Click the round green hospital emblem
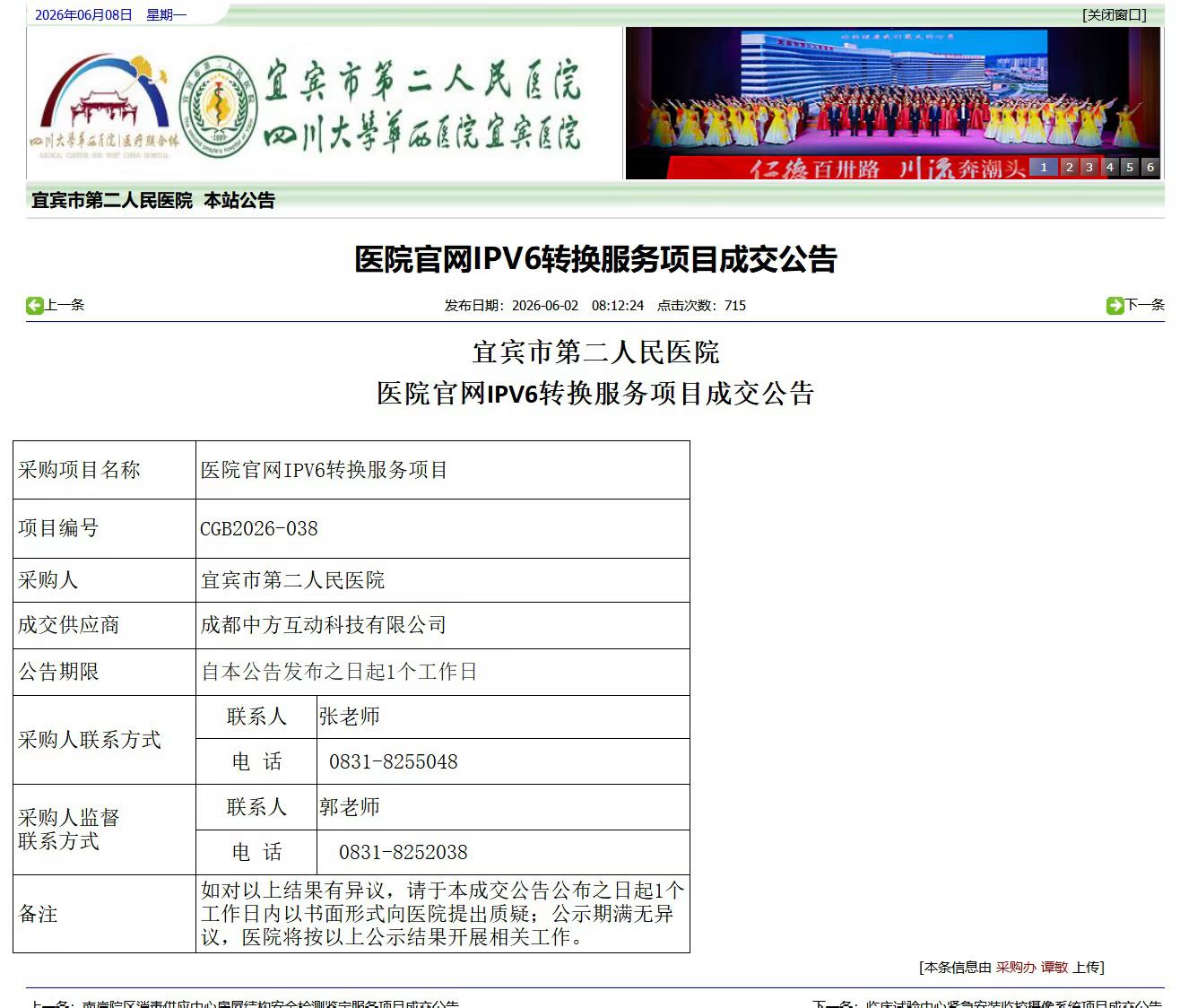Screen dimensions: 1180x1008 [218, 107]
